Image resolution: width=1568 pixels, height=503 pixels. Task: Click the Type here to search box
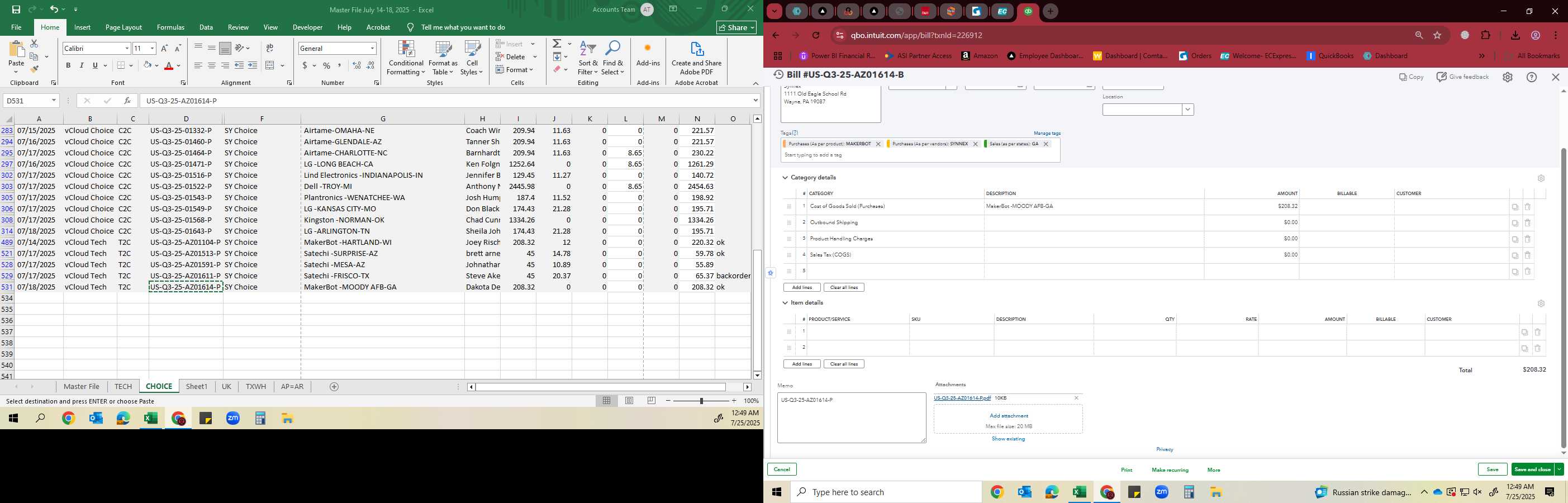(x=886, y=492)
